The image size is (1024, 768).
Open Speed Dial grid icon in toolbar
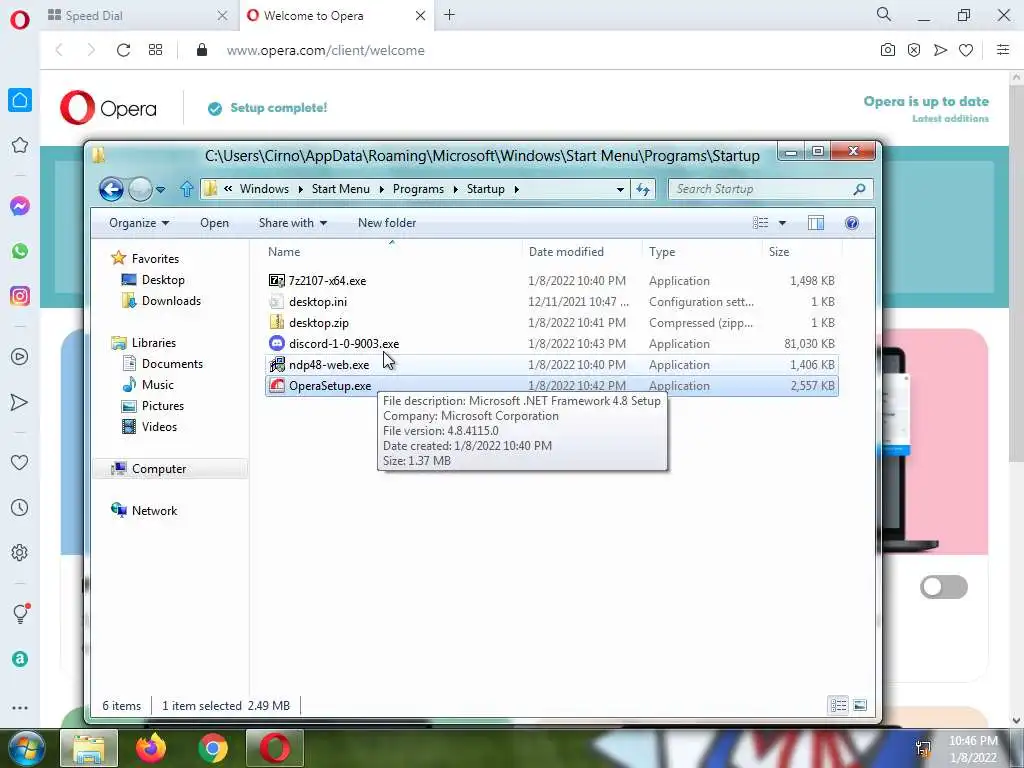tap(155, 50)
